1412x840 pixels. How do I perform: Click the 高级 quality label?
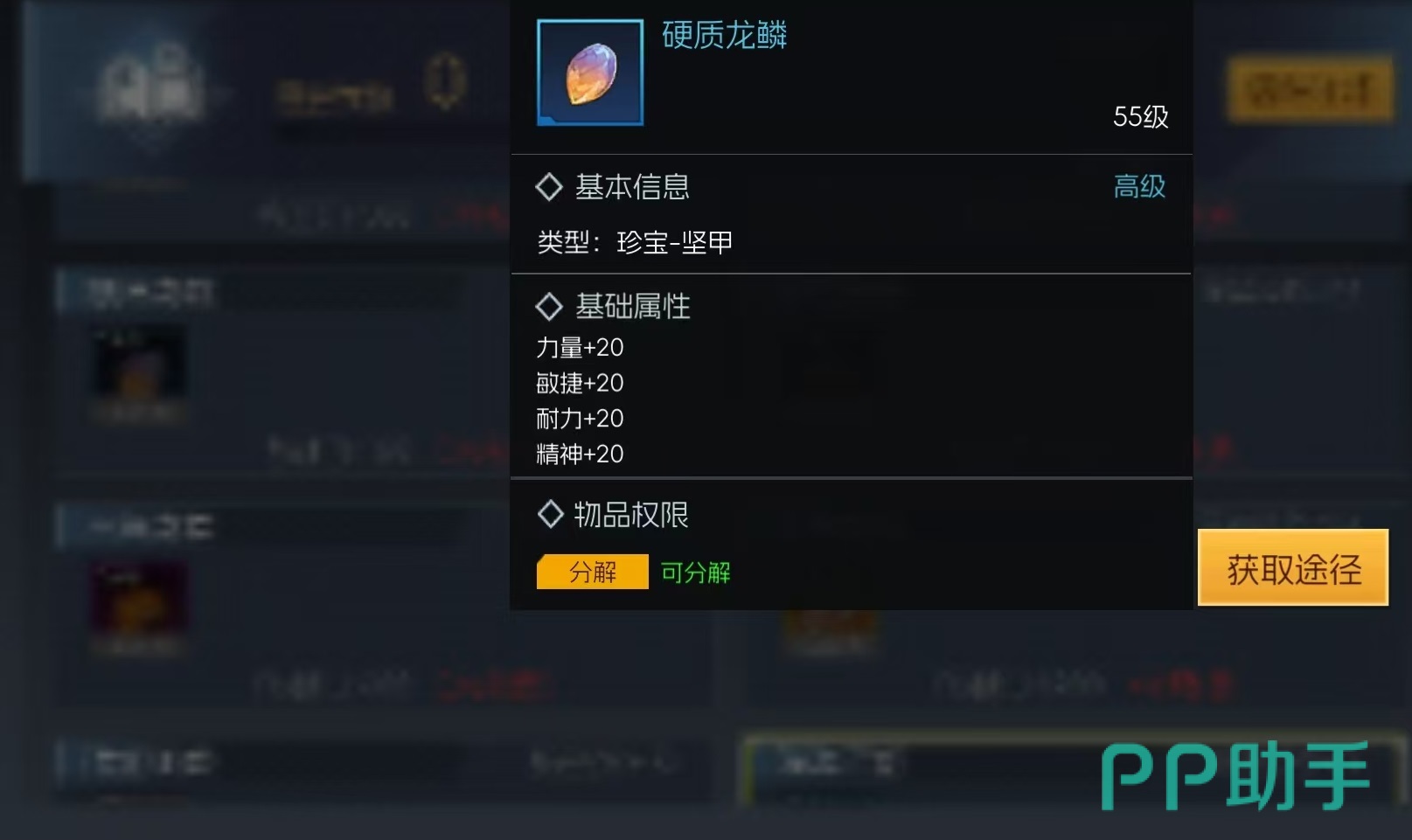[1139, 186]
